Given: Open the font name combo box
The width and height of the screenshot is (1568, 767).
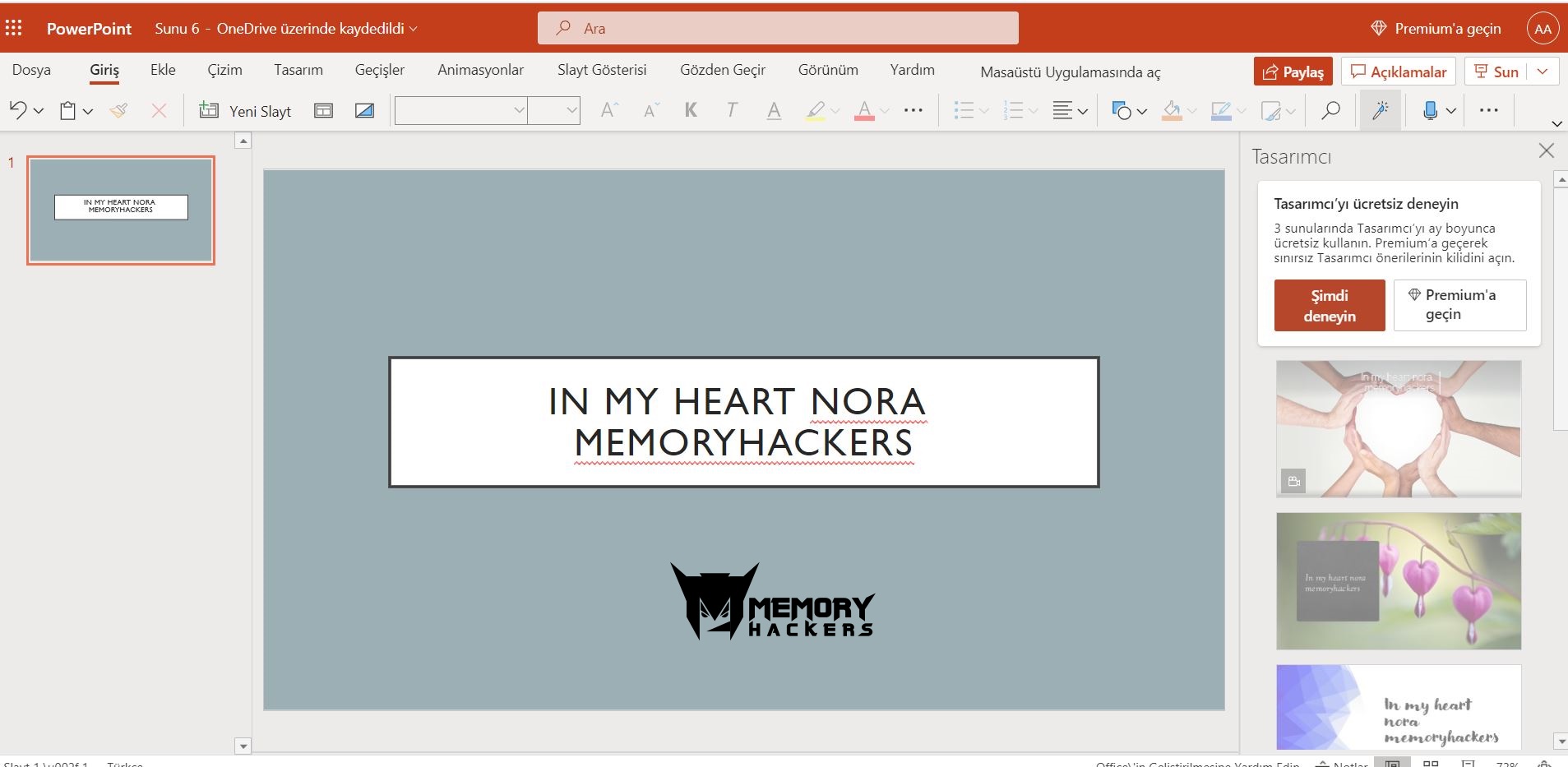Looking at the screenshot, I should point(461,110).
